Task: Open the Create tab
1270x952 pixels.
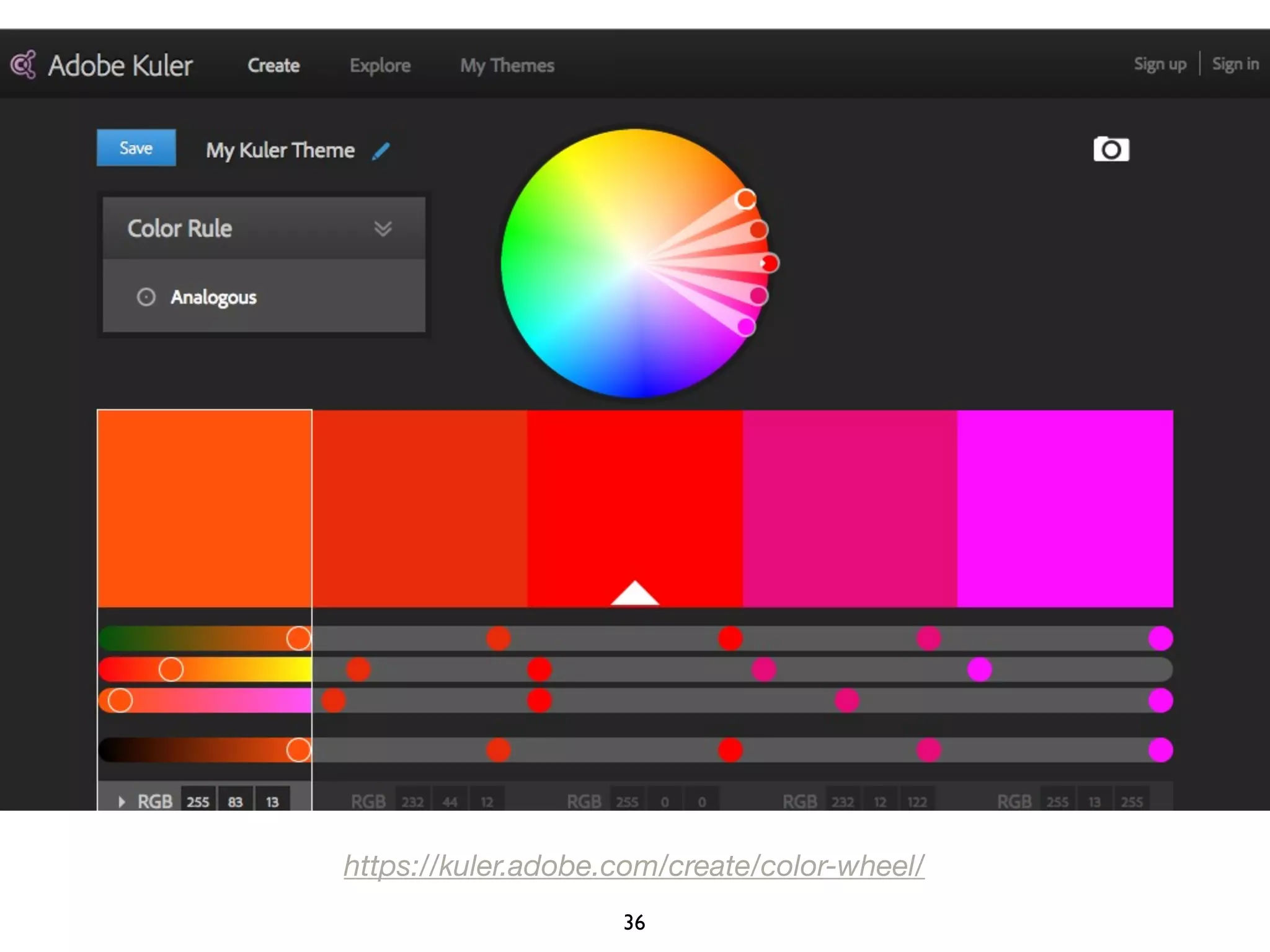Action: 273,65
